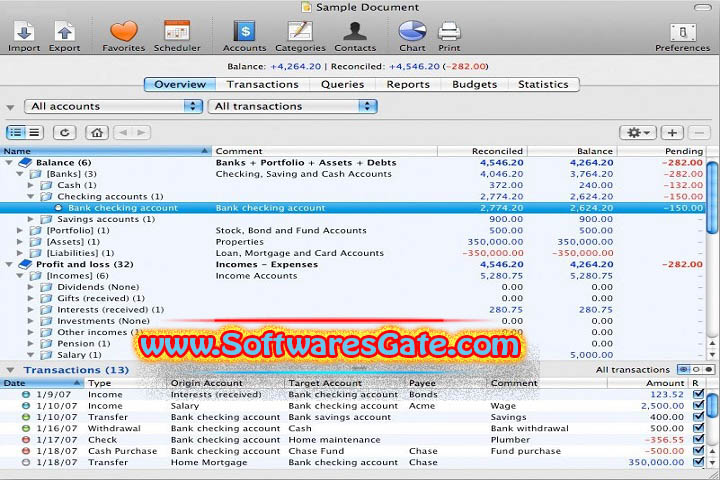This screenshot has height=480, width=720.
Task: Select last All transactions filter segment
Action: point(709,370)
